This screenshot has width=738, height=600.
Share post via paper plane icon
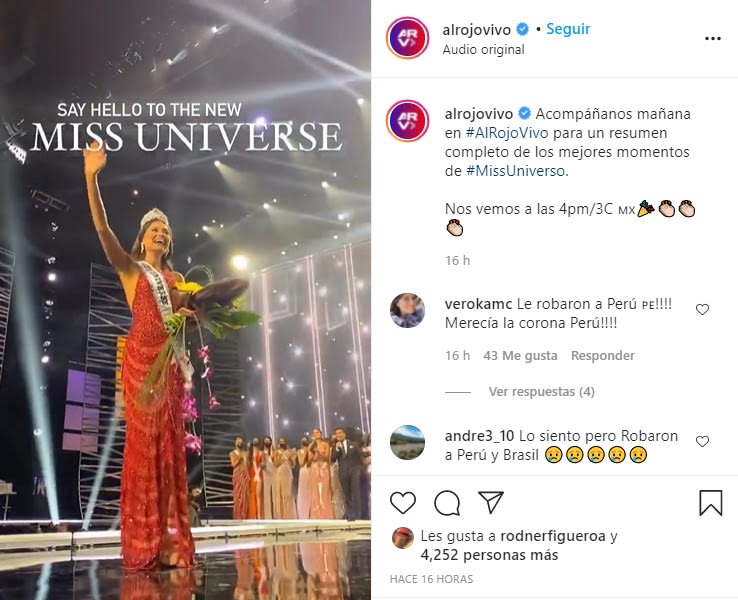pos(491,502)
